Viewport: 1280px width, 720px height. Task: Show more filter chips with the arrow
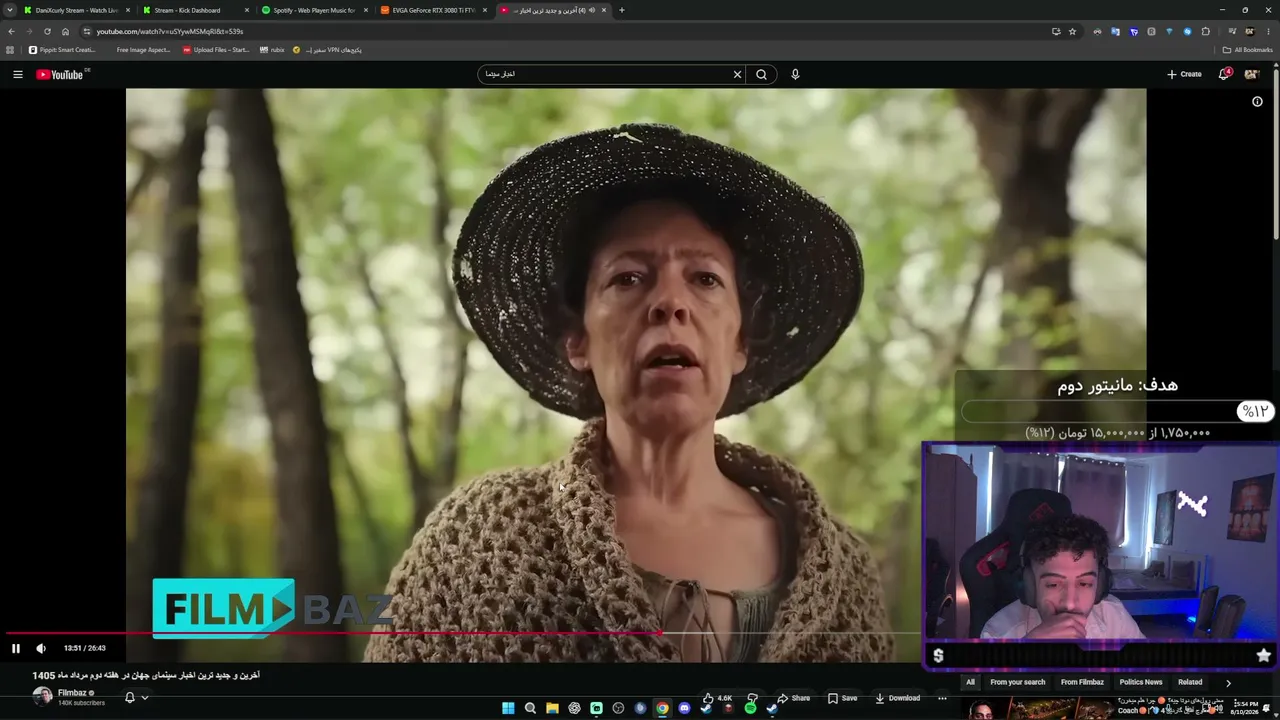point(1228,682)
